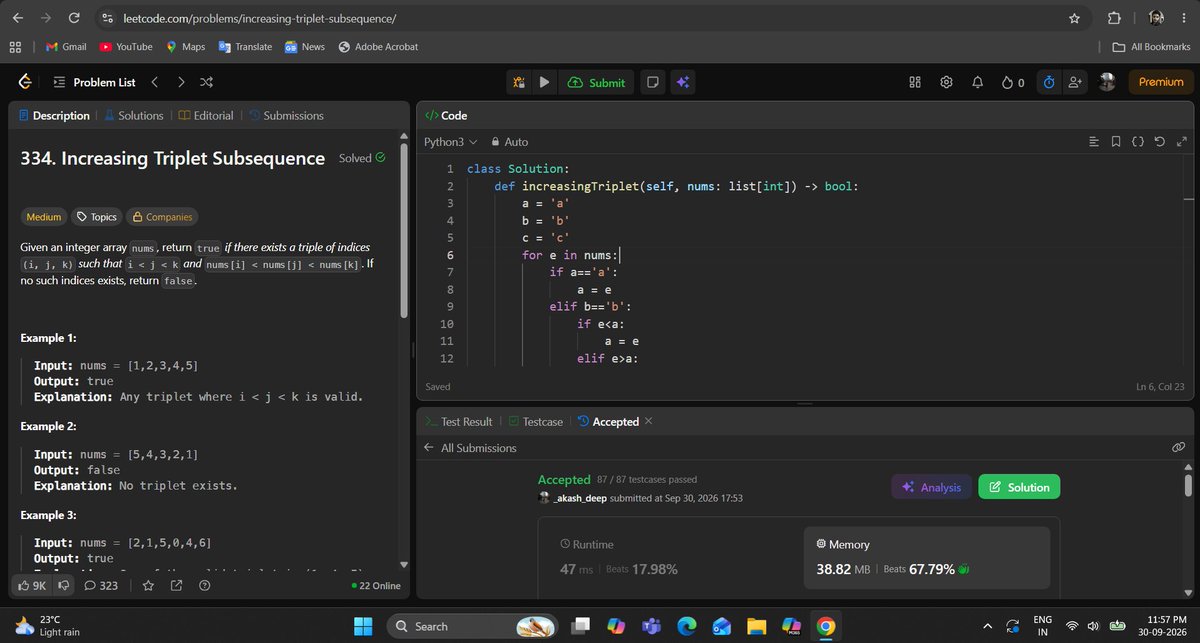The width and height of the screenshot is (1200, 643).
Task: Open Chrome extensions puzzle icon
Action: click(x=1114, y=18)
